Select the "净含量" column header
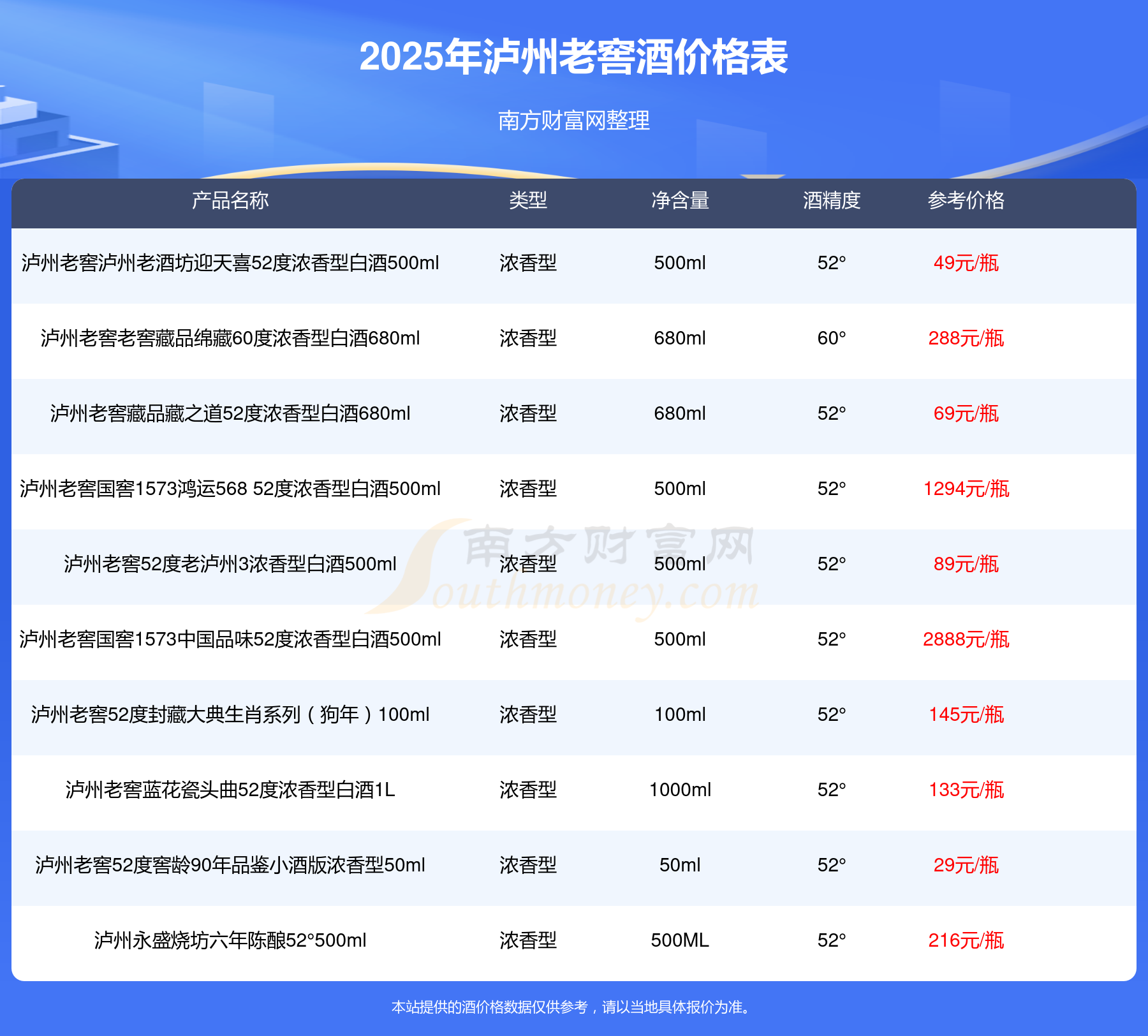 (680, 200)
